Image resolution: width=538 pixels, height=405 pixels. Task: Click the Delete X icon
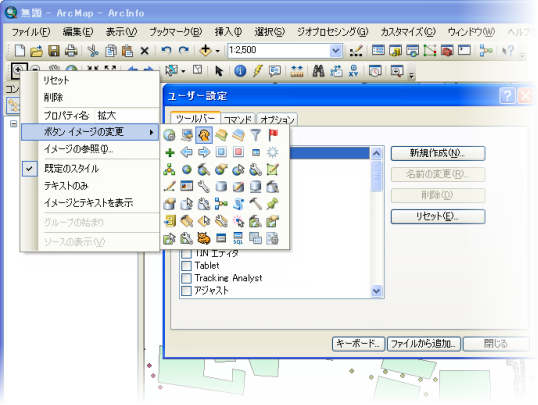(144, 51)
